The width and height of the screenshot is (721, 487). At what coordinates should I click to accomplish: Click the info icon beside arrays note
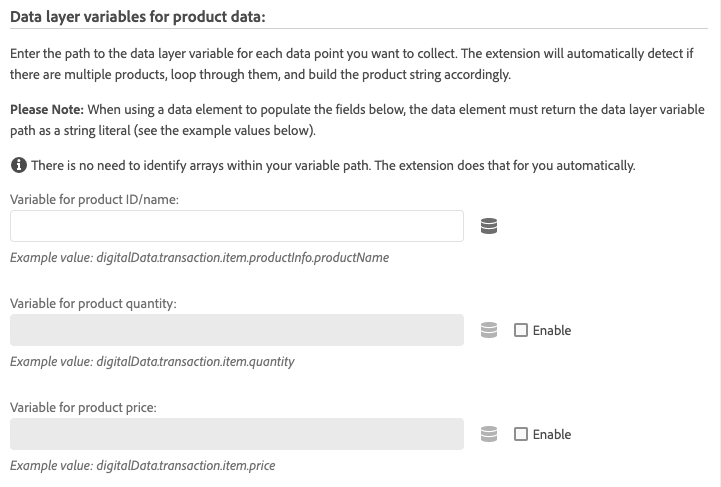tap(18, 165)
